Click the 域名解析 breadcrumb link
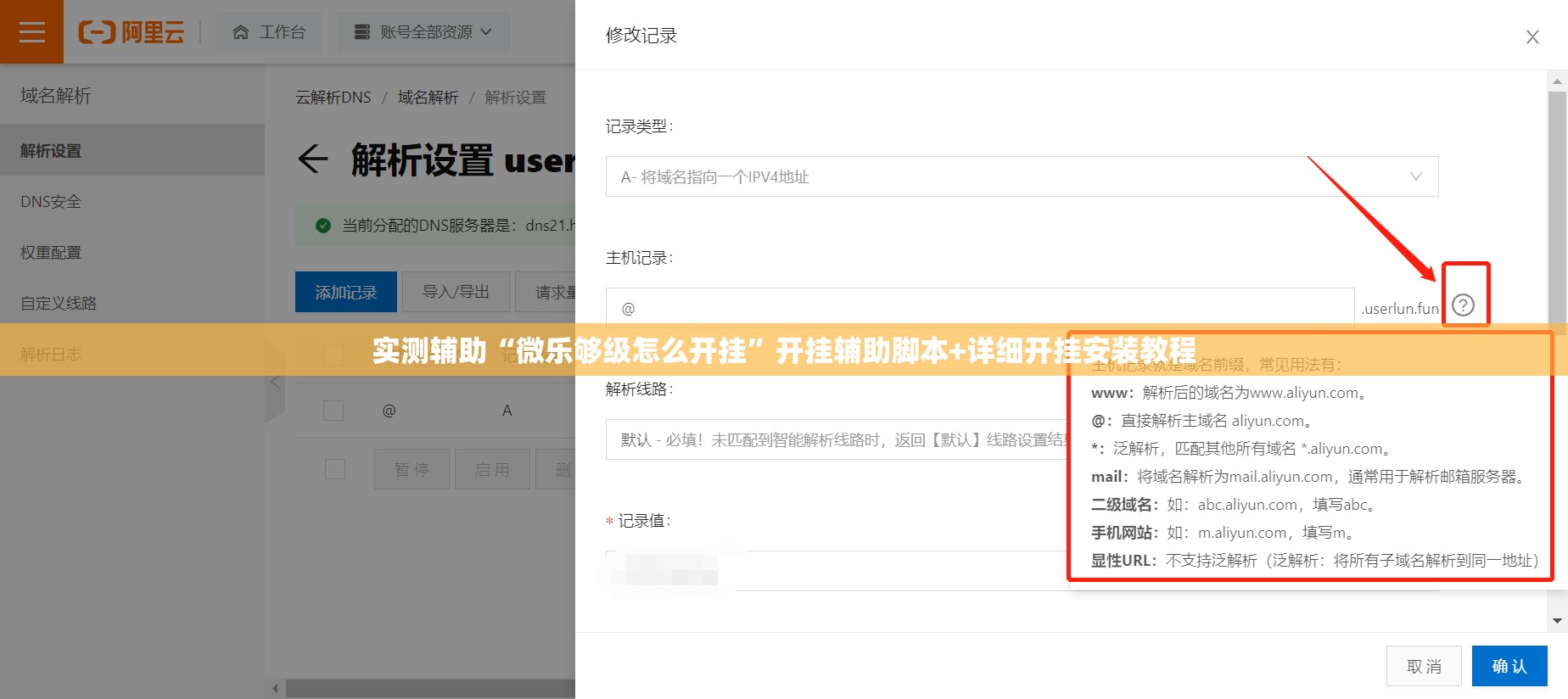1568x699 pixels. click(x=428, y=98)
